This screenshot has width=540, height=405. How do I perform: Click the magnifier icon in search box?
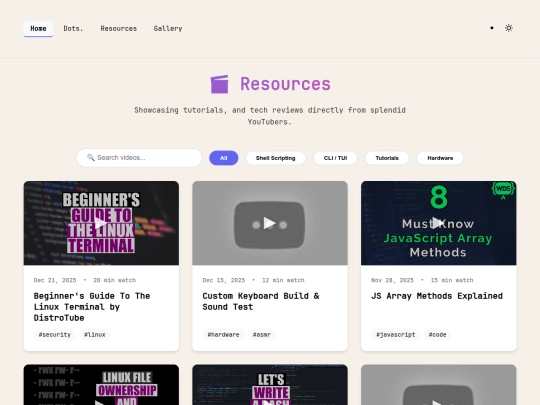coord(91,157)
